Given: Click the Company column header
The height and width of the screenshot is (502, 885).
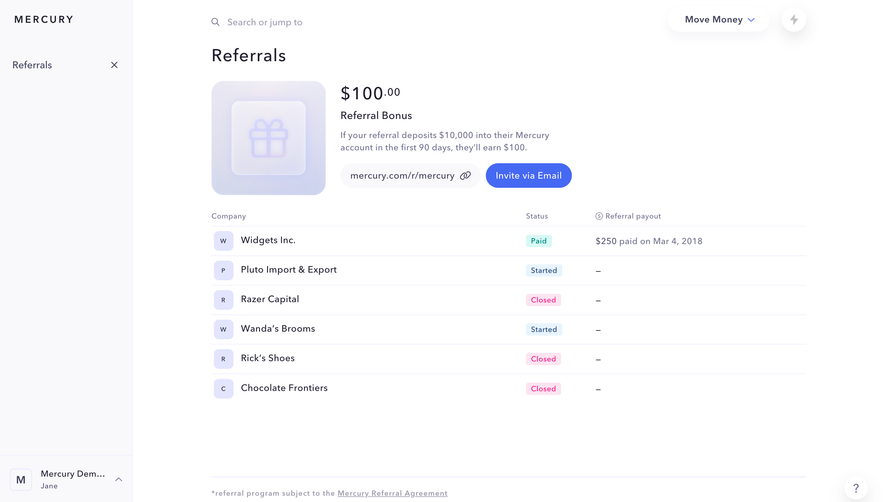Looking at the screenshot, I should point(229,216).
